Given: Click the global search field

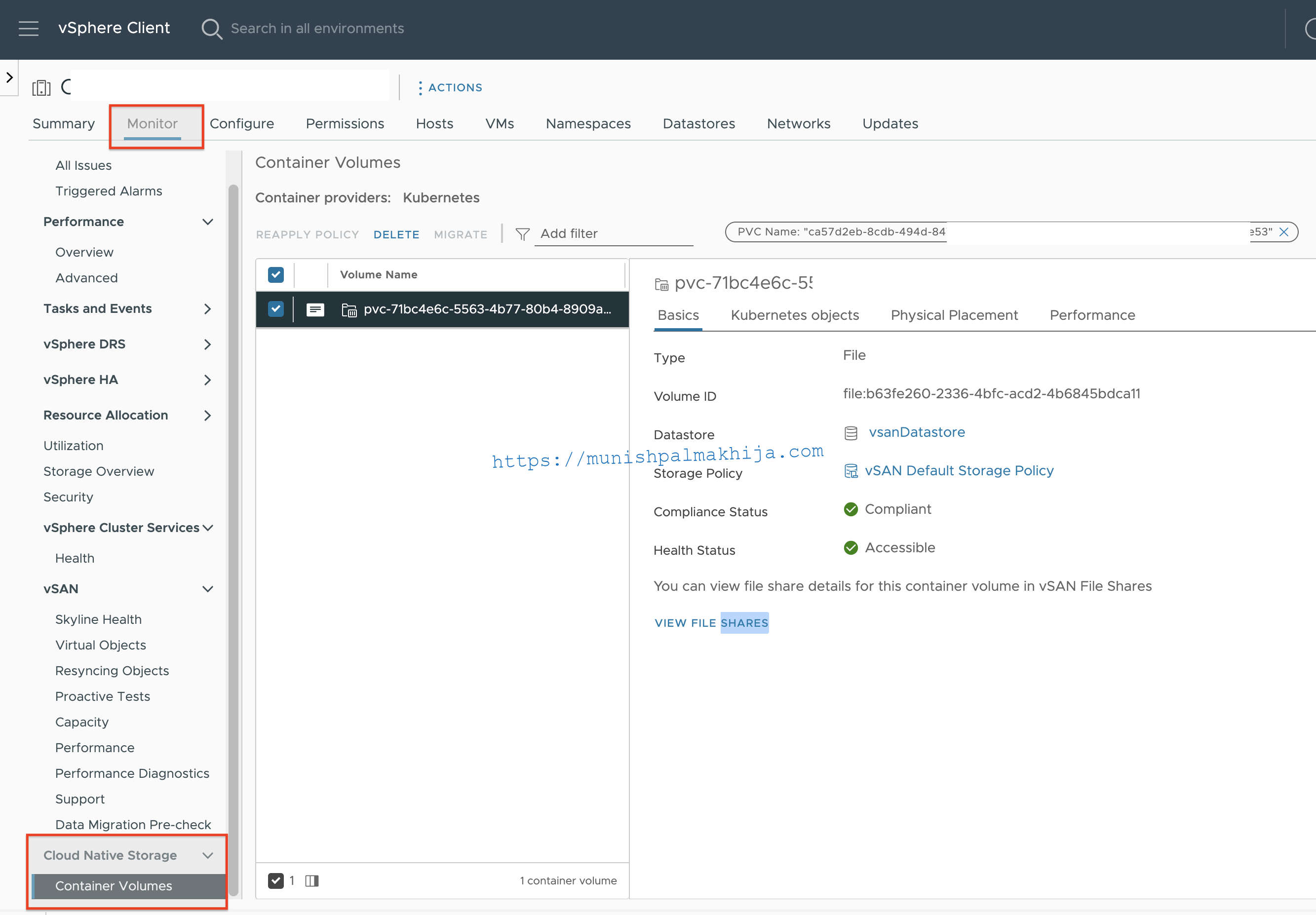Looking at the screenshot, I should pyautogui.click(x=317, y=29).
